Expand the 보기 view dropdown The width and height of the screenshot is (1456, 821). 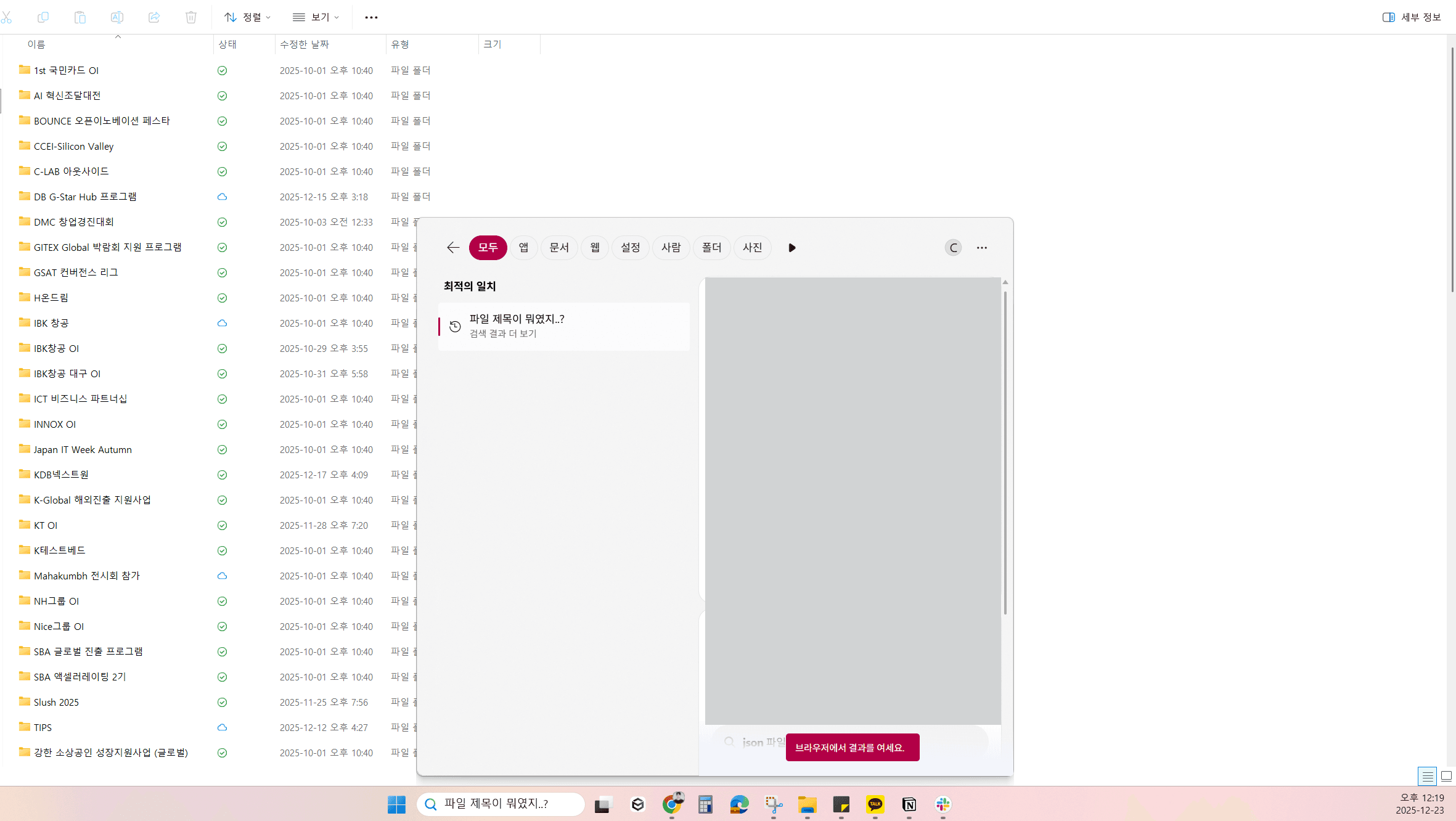(316, 17)
